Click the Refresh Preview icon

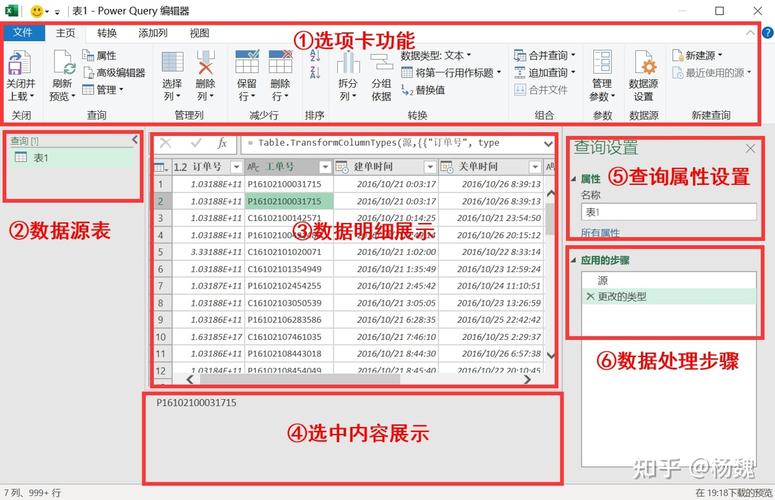click(x=63, y=63)
